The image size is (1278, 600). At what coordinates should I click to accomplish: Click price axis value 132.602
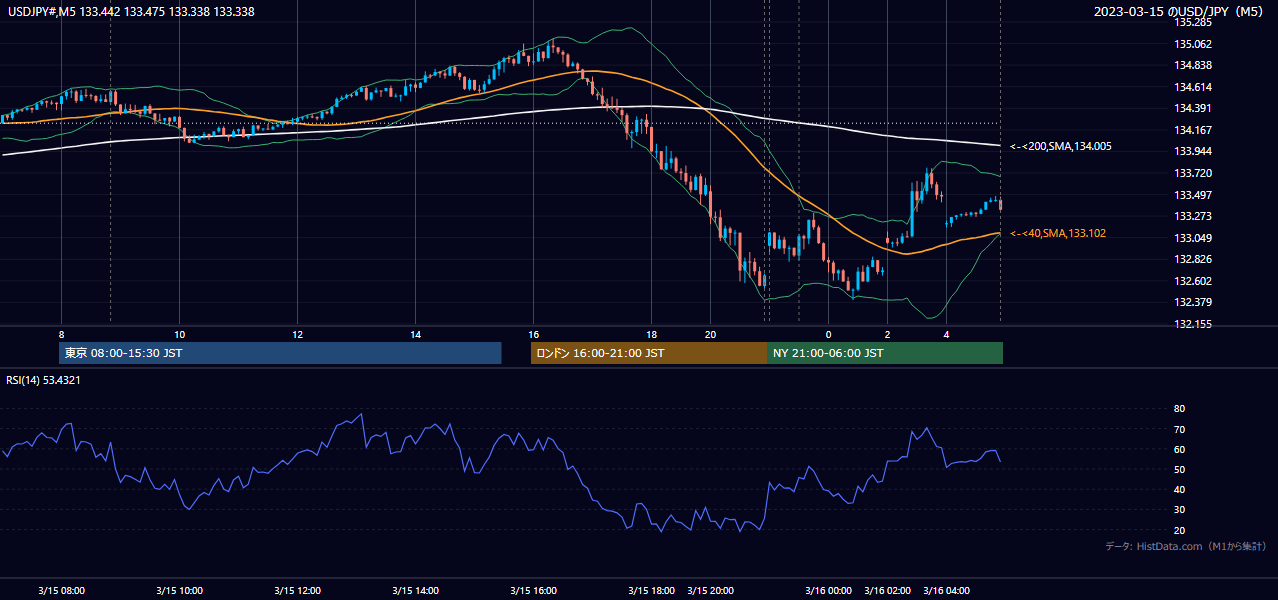[1192, 281]
